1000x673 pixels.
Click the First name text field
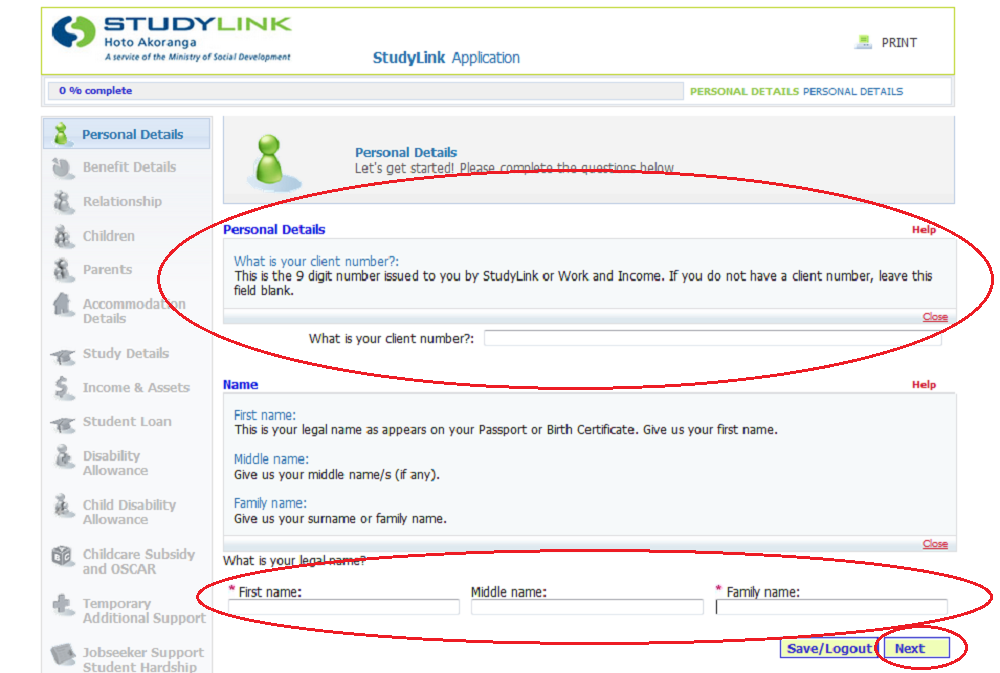(x=344, y=607)
